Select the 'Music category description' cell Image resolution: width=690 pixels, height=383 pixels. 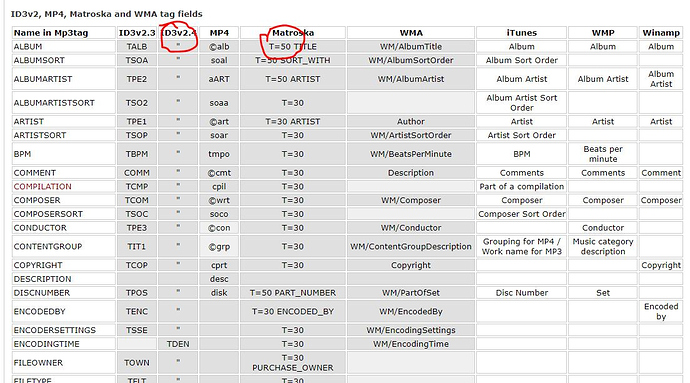[603, 247]
